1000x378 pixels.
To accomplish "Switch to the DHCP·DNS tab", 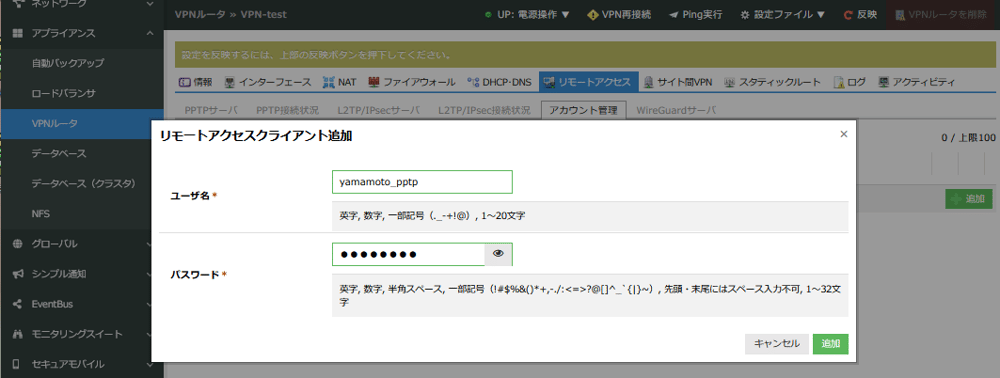I will point(499,82).
